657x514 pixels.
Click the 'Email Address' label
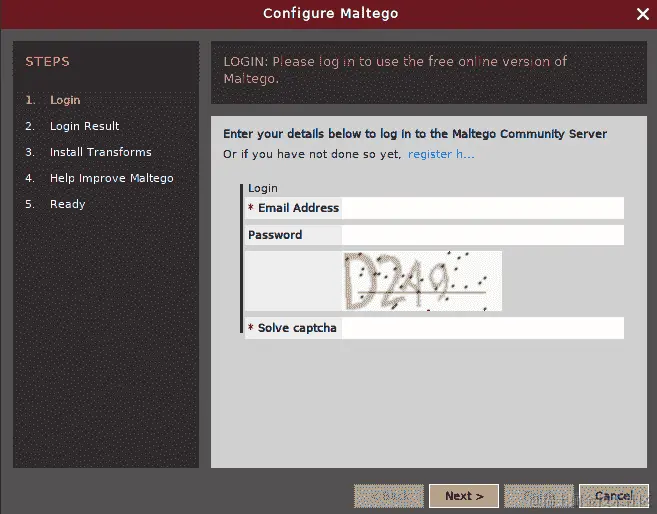coord(298,208)
